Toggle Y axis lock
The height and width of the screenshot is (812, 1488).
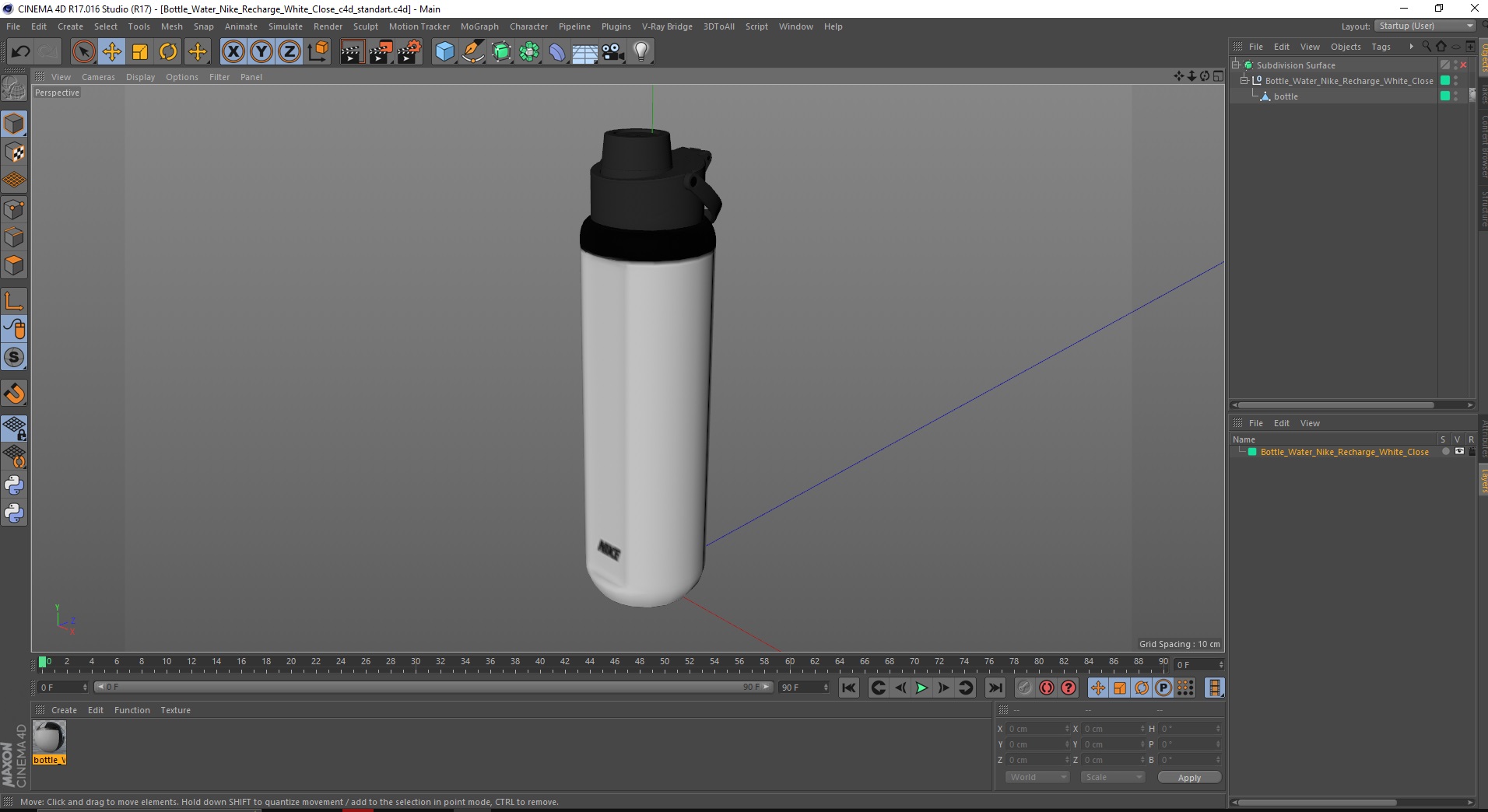[261, 52]
